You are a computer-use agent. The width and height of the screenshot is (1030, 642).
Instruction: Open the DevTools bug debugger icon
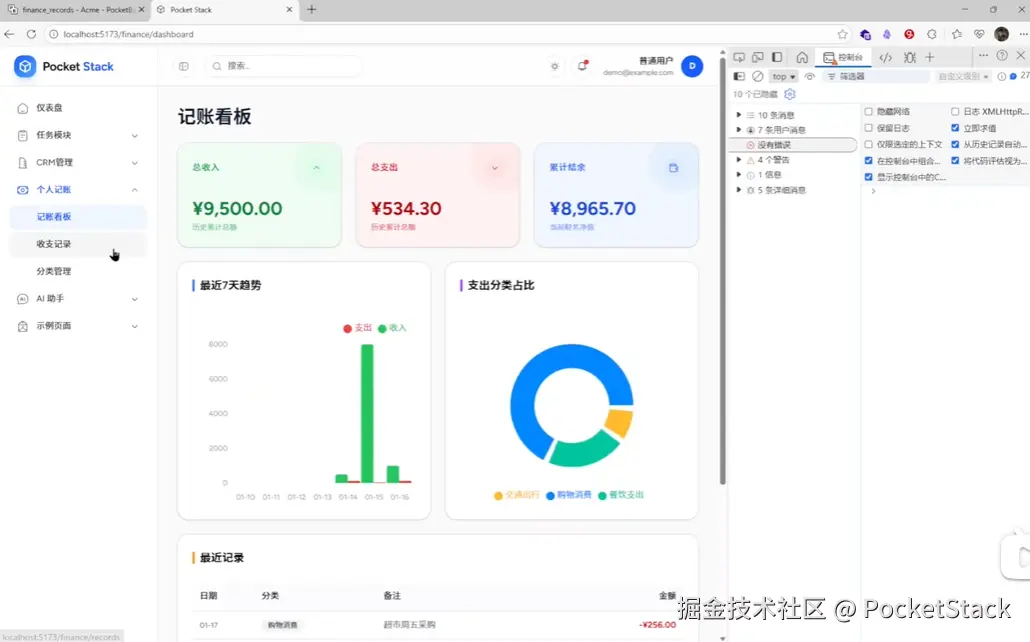click(x=910, y=57)
